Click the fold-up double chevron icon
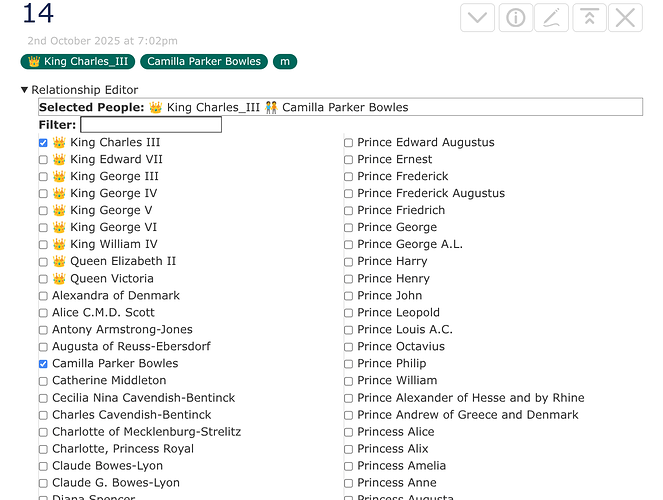The width and height of the screenshot is (663, 500). coord(589,17)
